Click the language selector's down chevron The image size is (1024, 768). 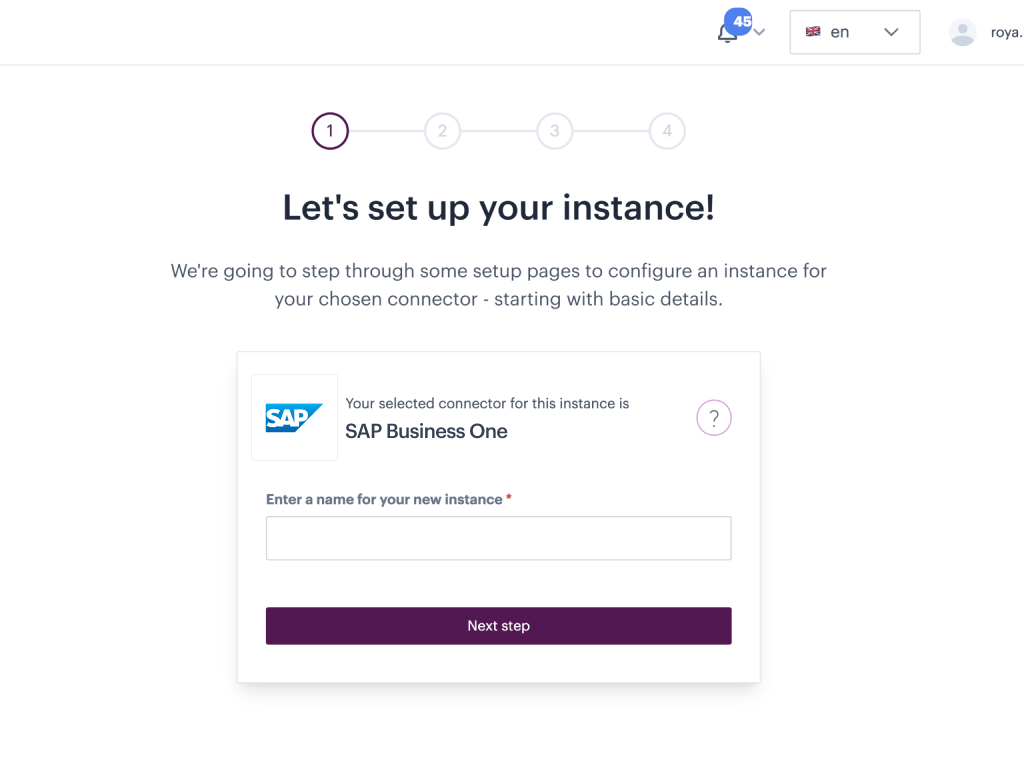[x=891, y=32]
